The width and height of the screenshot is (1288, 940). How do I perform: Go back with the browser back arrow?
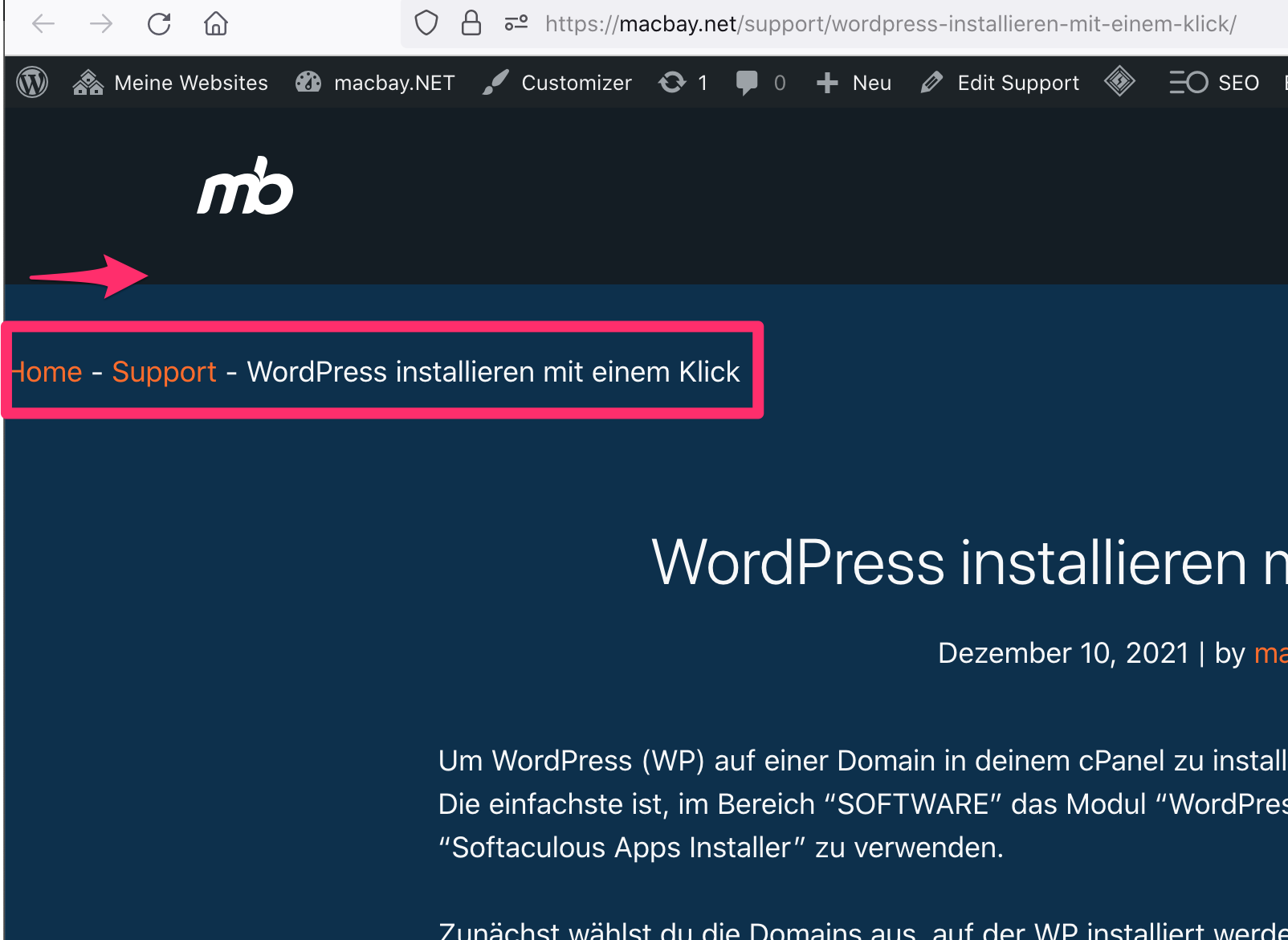click(43, 24)
